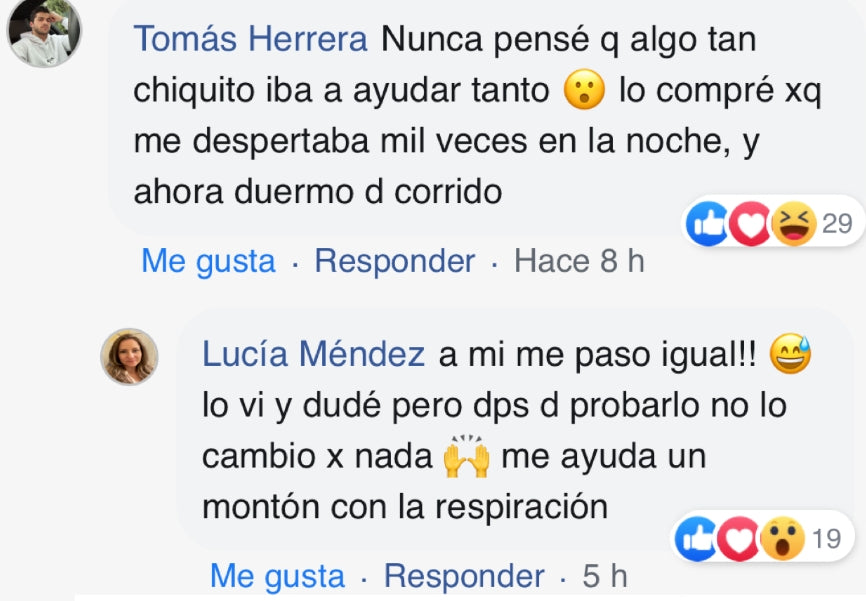Click Lucía Méndez's profile picture
Image resolution: width=866 pixels, height=601 pixels.
[129, 356]
